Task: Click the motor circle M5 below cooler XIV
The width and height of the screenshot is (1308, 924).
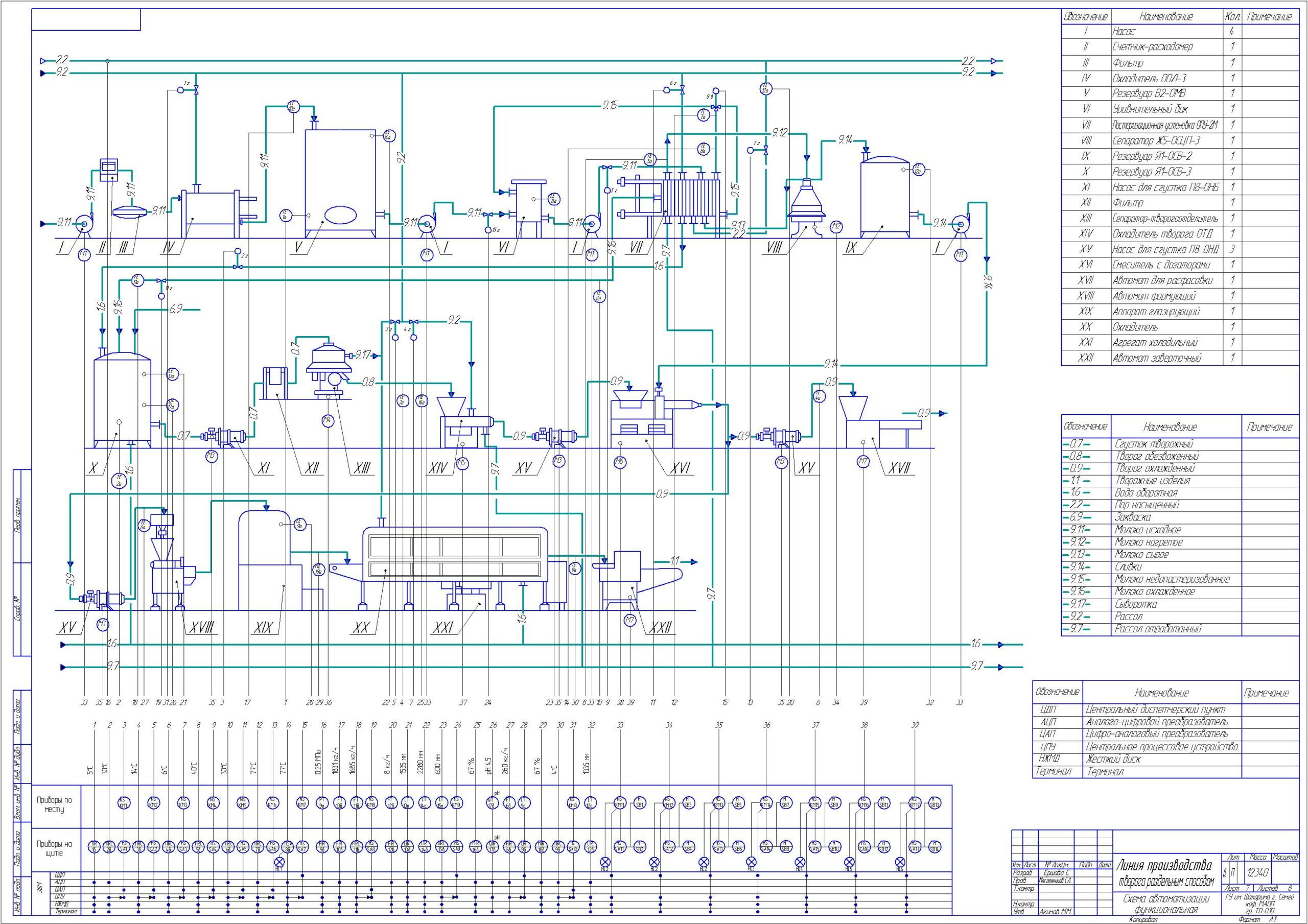Action: coord(462,463)
